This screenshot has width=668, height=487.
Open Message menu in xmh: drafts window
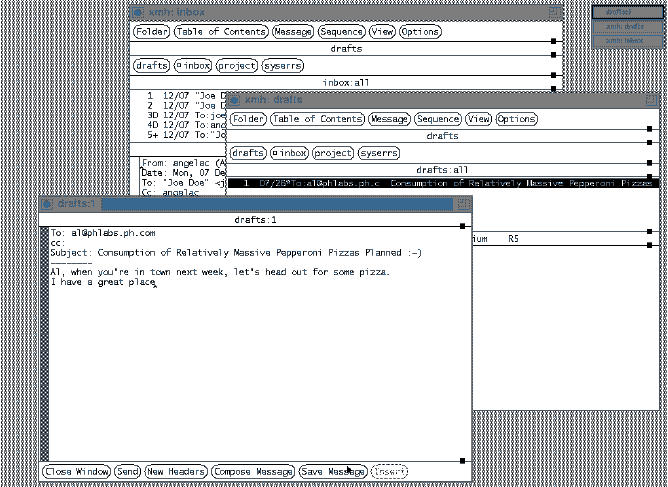389,119
